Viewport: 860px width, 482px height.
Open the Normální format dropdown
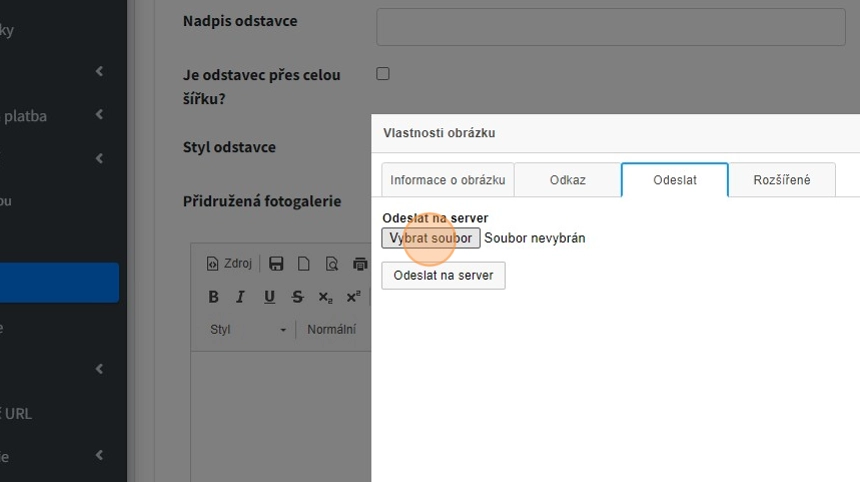(333, 330)
